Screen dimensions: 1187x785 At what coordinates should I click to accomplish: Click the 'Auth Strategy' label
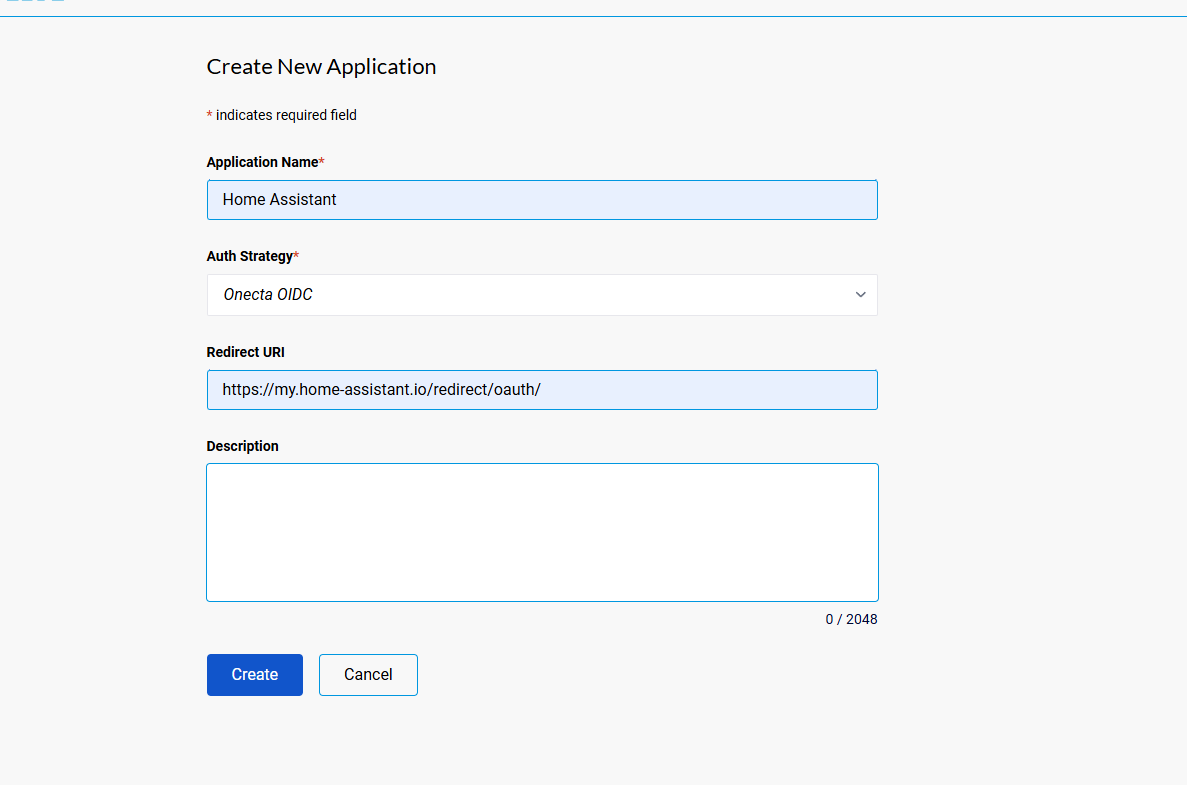click(x=250, y=256)
